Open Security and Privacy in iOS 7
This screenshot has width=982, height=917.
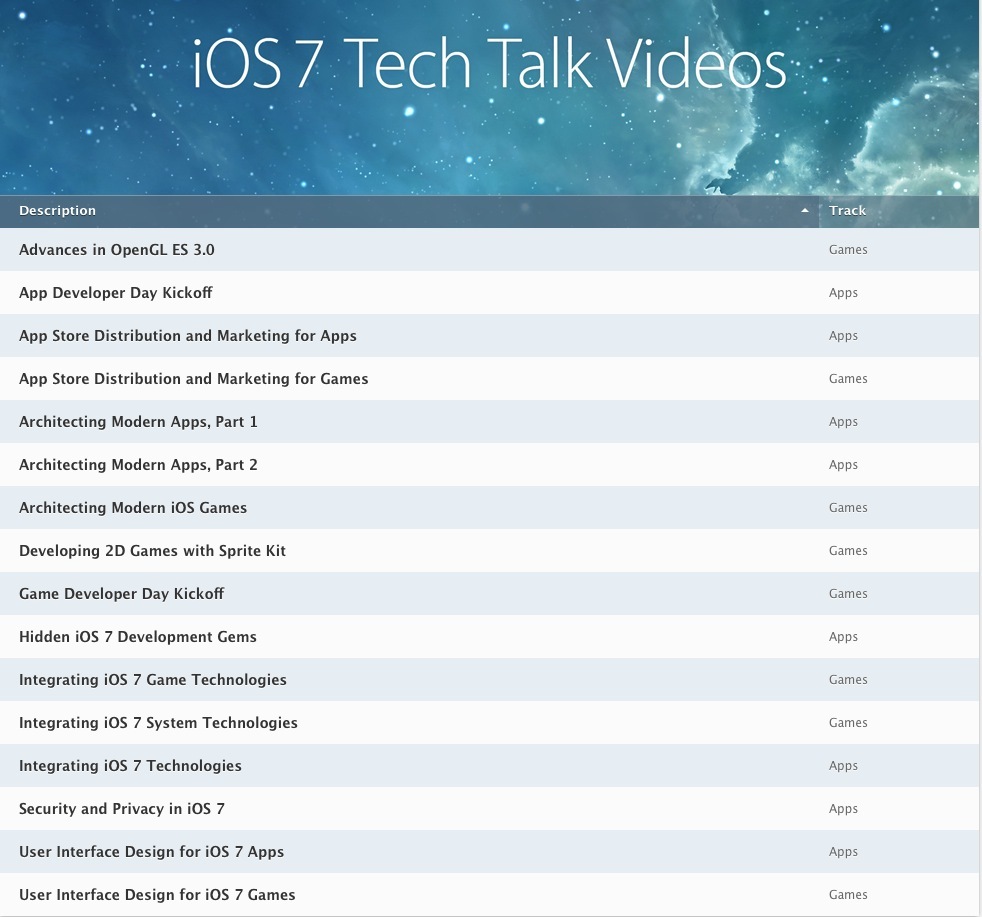121,809
